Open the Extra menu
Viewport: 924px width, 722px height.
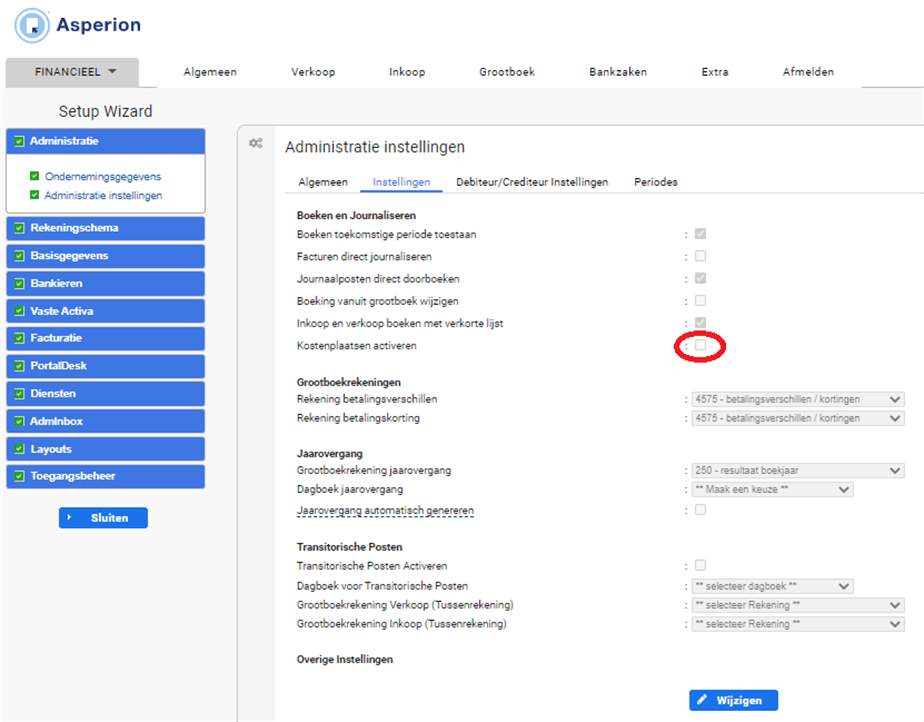[x=715, y=72]
